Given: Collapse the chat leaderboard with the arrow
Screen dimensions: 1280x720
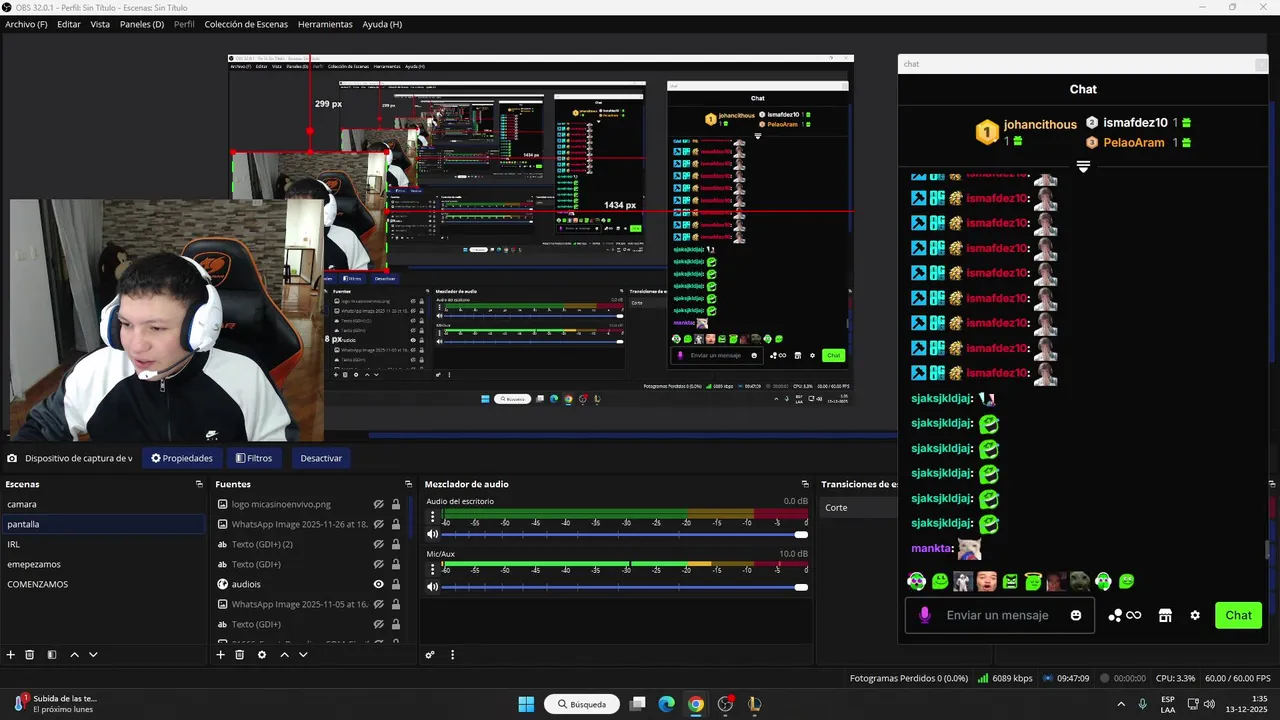Looking at the screenshot, I should tap(1083, 166).
